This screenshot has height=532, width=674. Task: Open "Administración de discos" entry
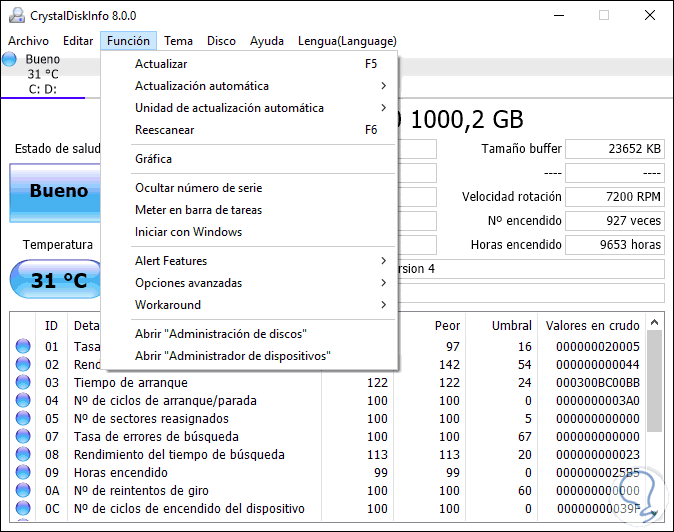(x=249, y=334)
